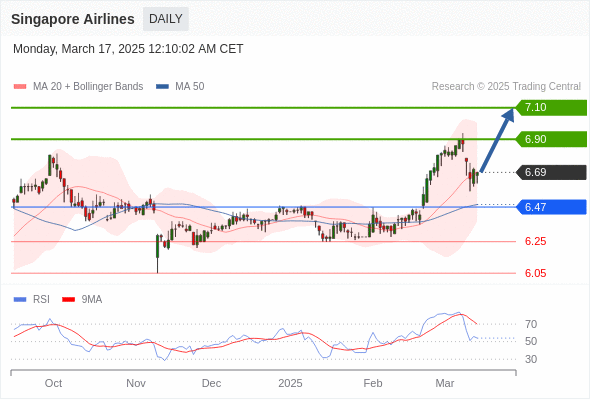Click the 6.69 current price tag
Image resolution: width=590 pixels, height=400 pixels.
pos(551,172)
